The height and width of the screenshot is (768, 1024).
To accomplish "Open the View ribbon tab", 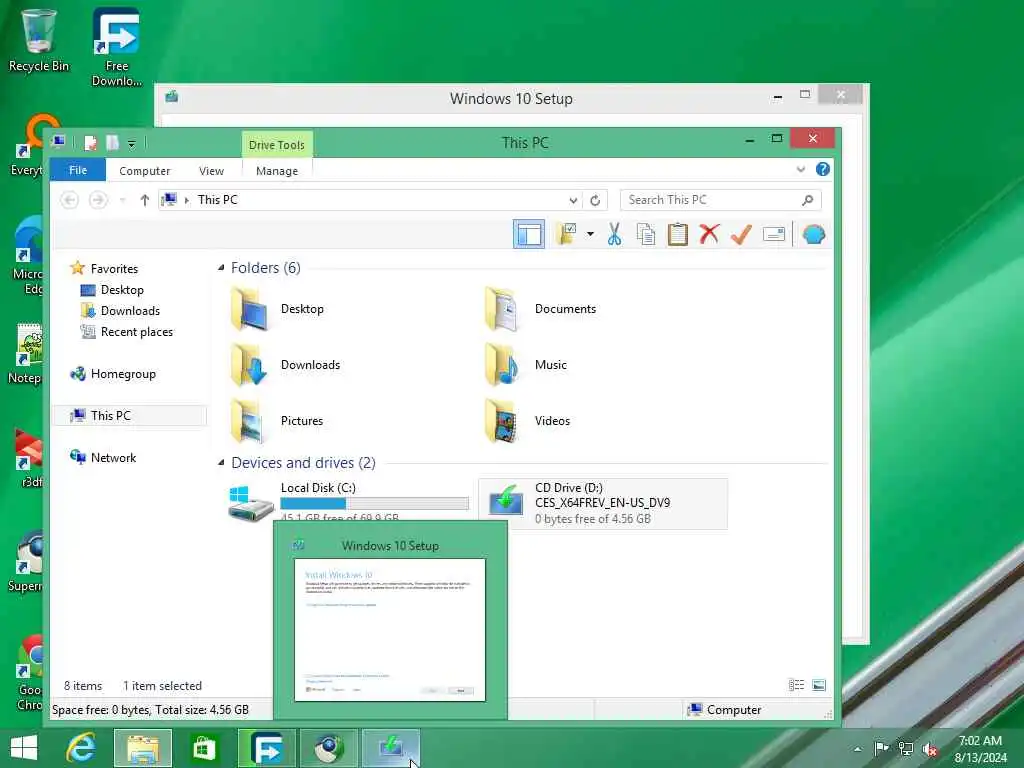I will pos(211,170).
